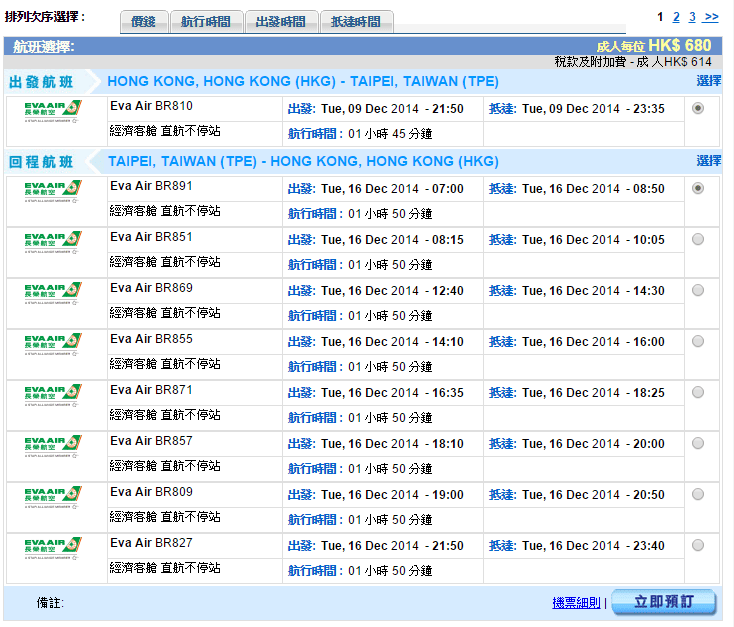Sort by 航行時間 tab
This screenshot has height=627, width=734.
tap(206, 22)
